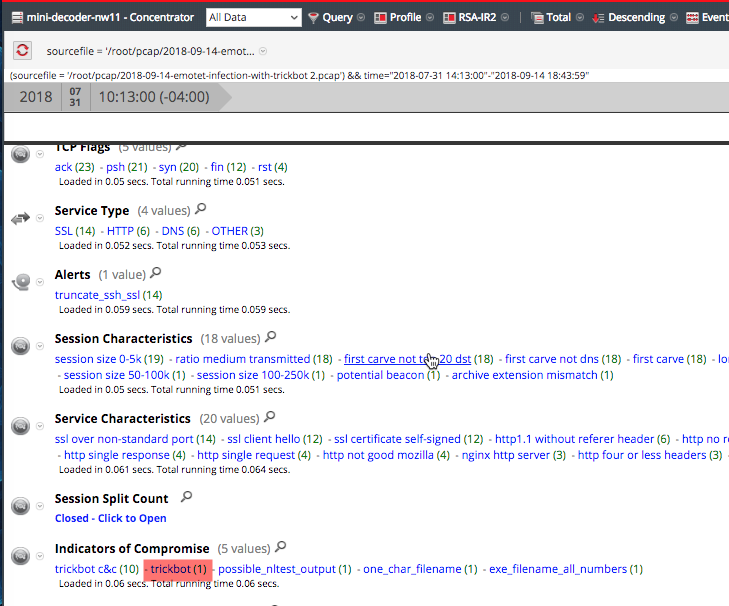Open closed Session Split Count via Click to Open

point(111,518)
